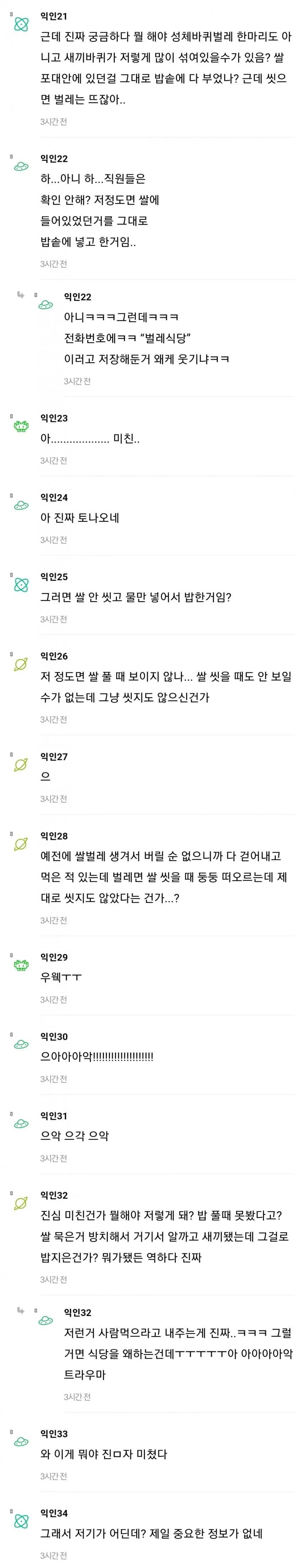
Task: Click the reply arrow on the "트라우마" reply
Action: pyautogui.click(x=21, y=1311)
